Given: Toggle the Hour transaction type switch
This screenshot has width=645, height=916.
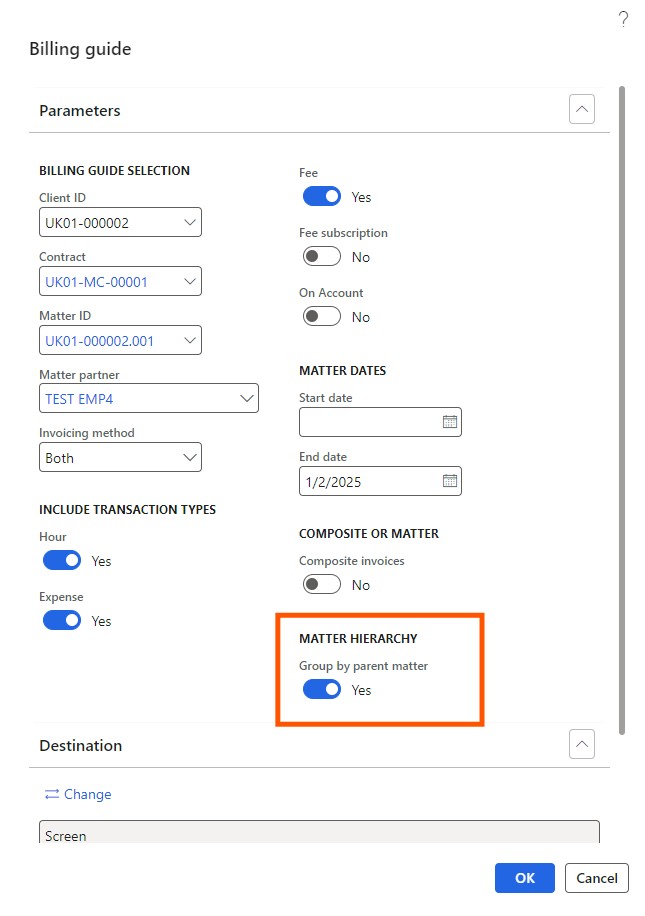Looking at the screenshot, I should [x=62, y=561].
